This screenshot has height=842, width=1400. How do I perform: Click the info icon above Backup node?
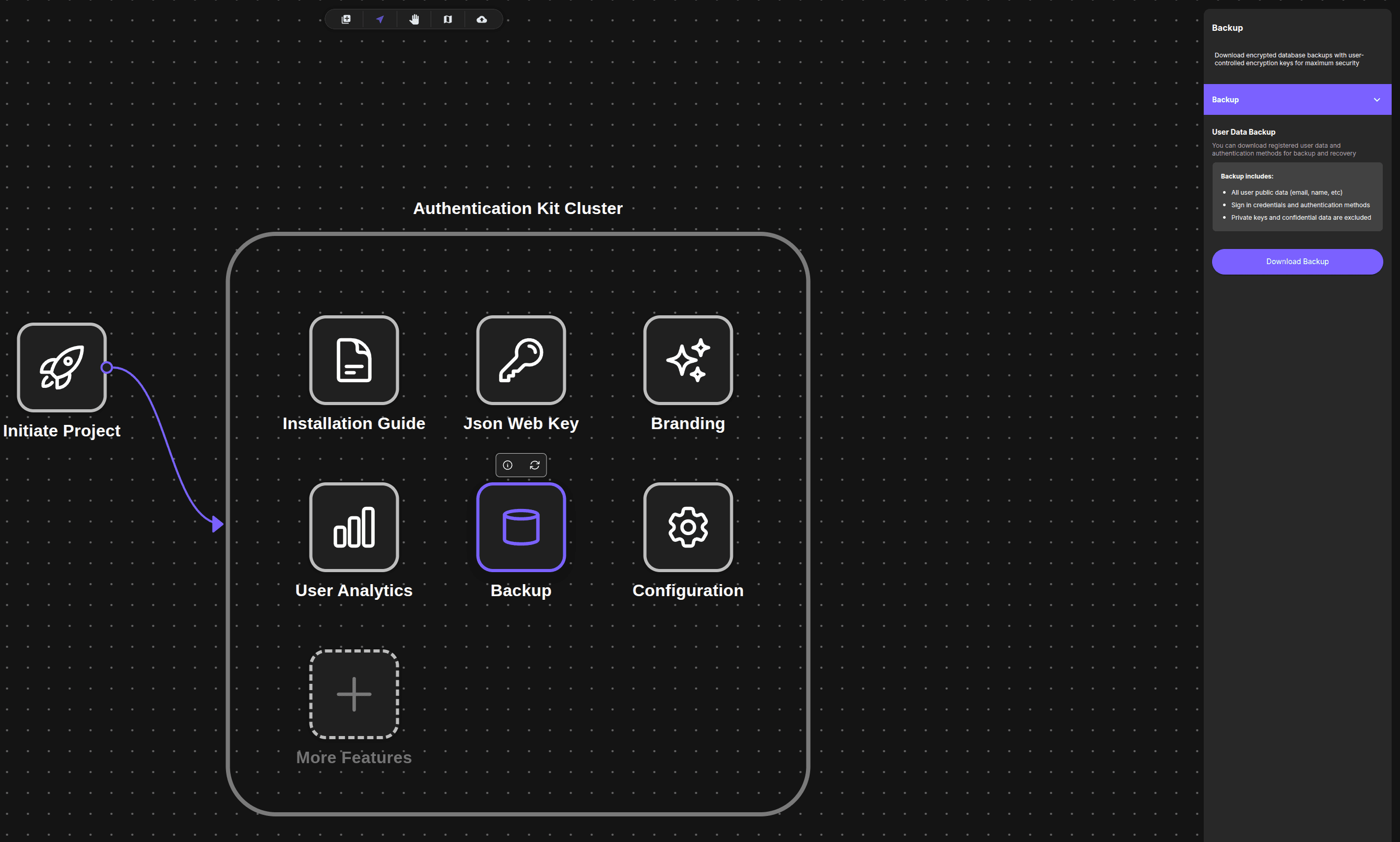(508, 465)
